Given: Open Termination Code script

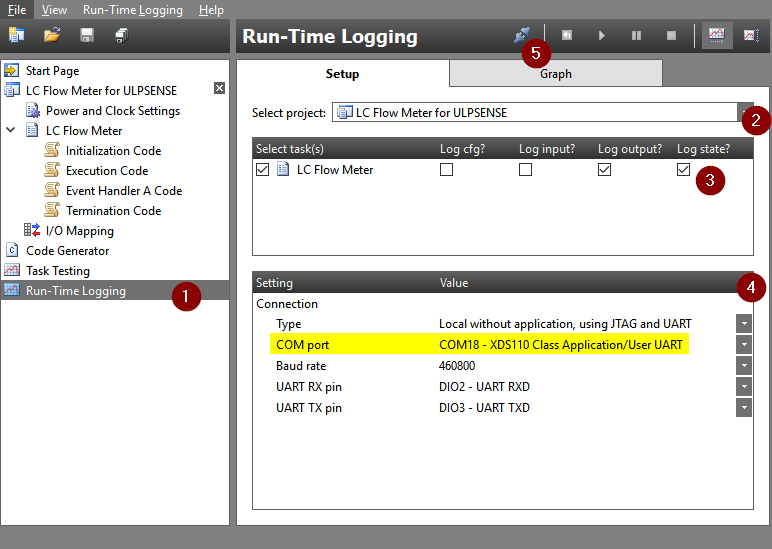Looking at the screenshot, I should click(113, 211).
